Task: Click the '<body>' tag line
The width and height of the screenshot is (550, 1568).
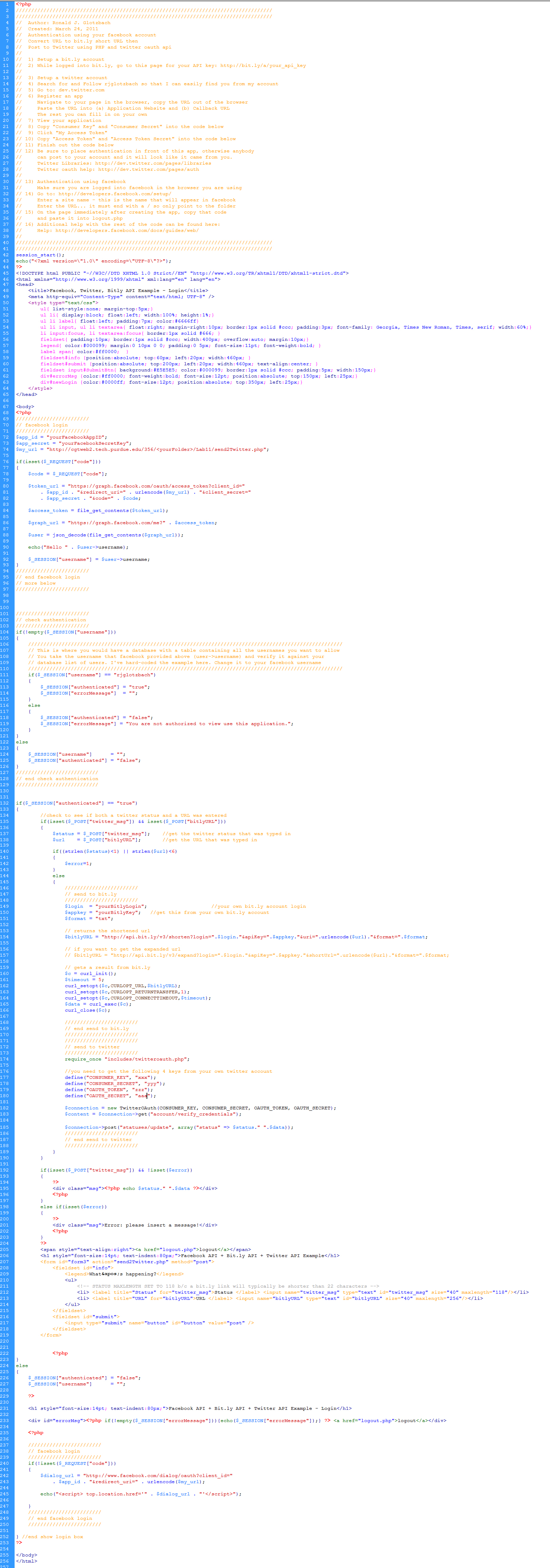Action: (25, 406)
